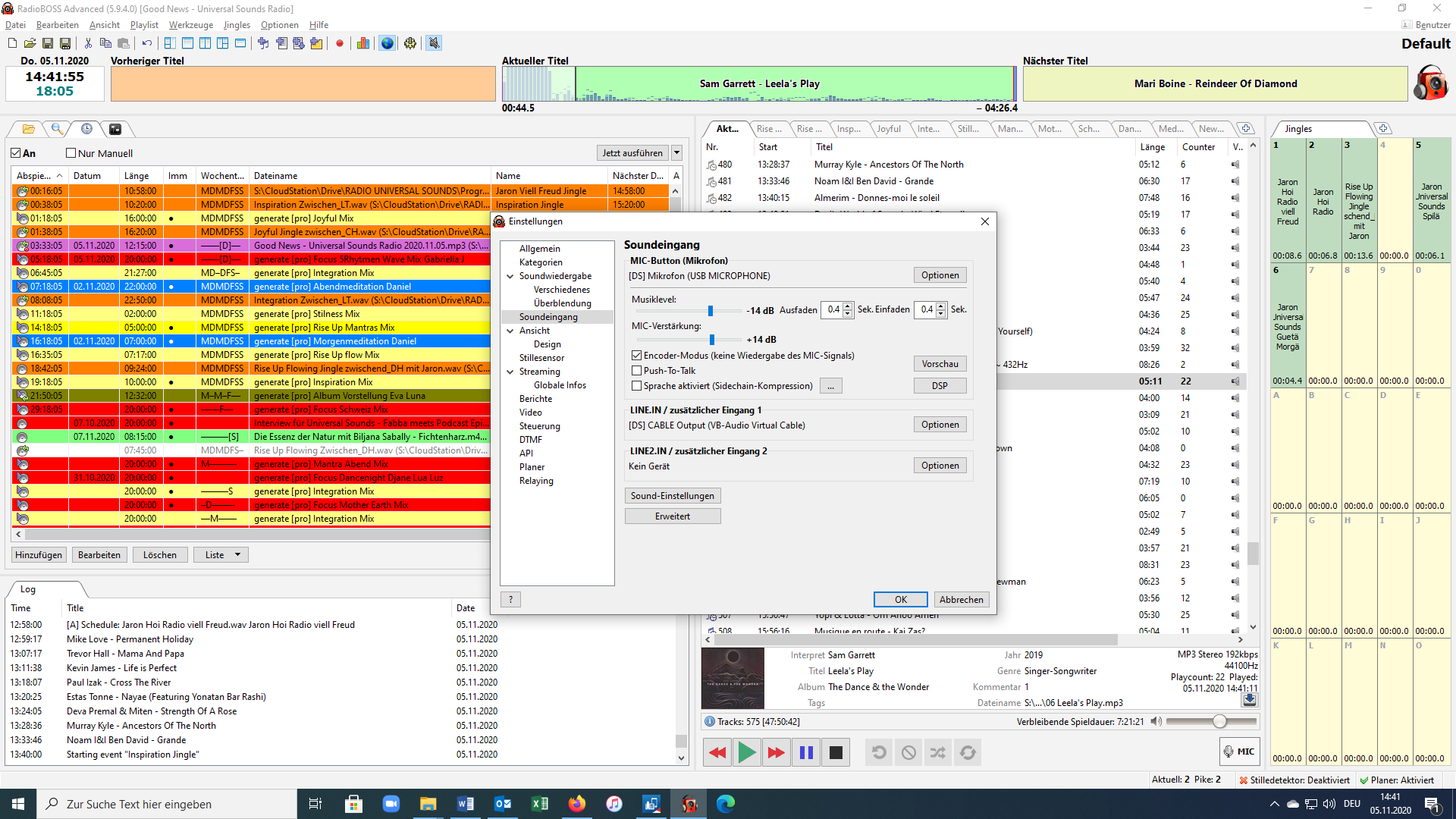This screenshot has width=1456, height=819.
Task: Open the DSP settings button
Action: click(x=940, y=386)
